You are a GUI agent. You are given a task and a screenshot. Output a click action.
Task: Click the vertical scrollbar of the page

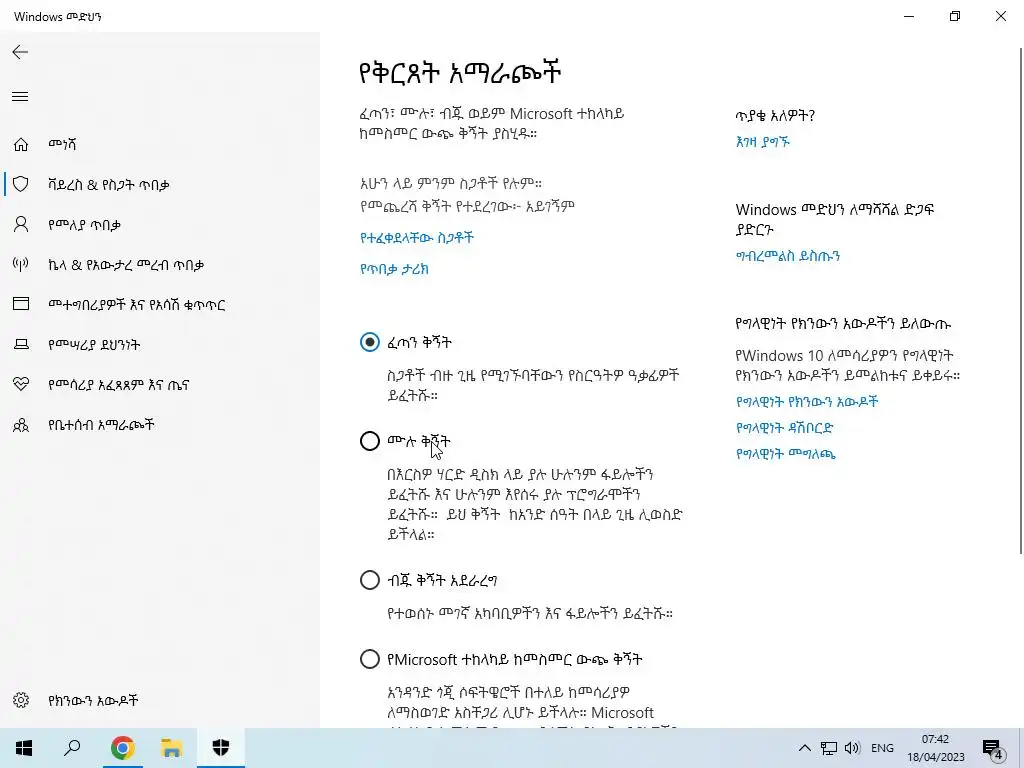tap(1020, 300)
